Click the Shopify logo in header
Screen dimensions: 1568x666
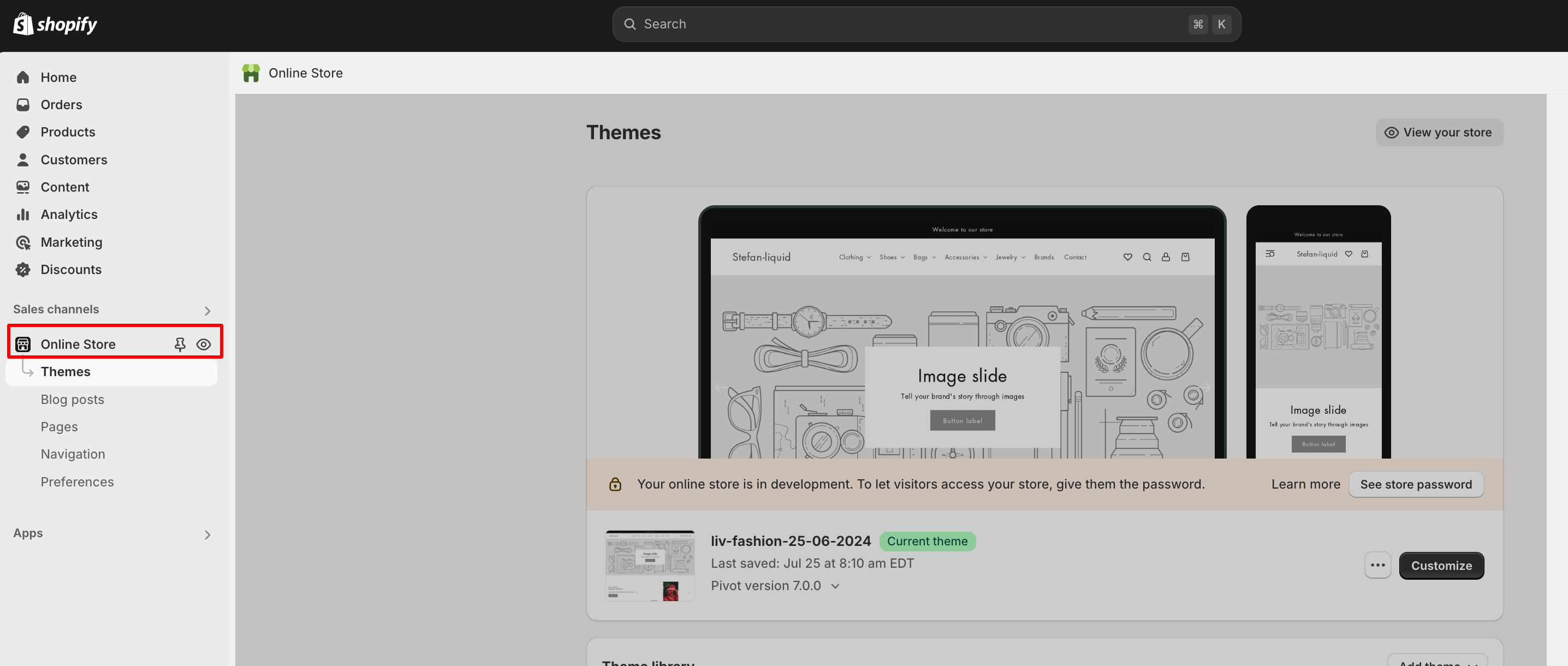(x=55, y=25)
